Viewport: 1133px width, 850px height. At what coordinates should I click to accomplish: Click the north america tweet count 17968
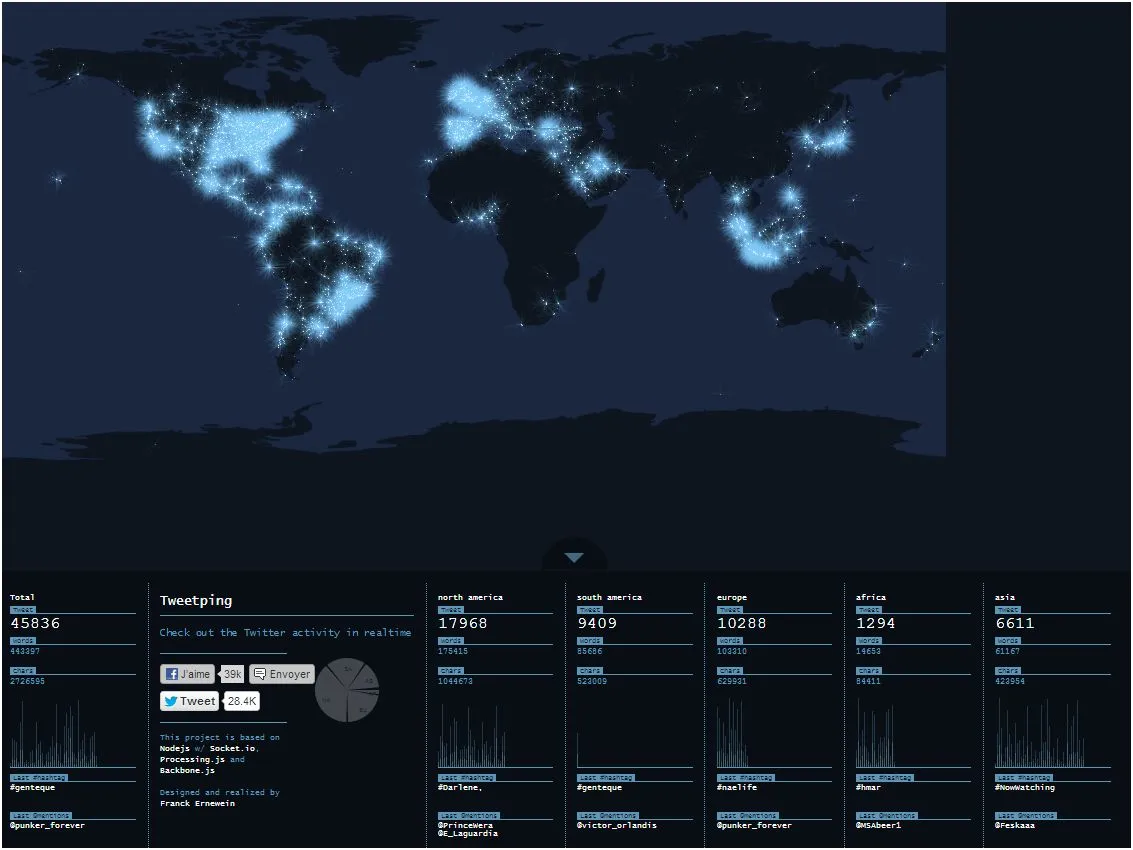coord(462,623)
